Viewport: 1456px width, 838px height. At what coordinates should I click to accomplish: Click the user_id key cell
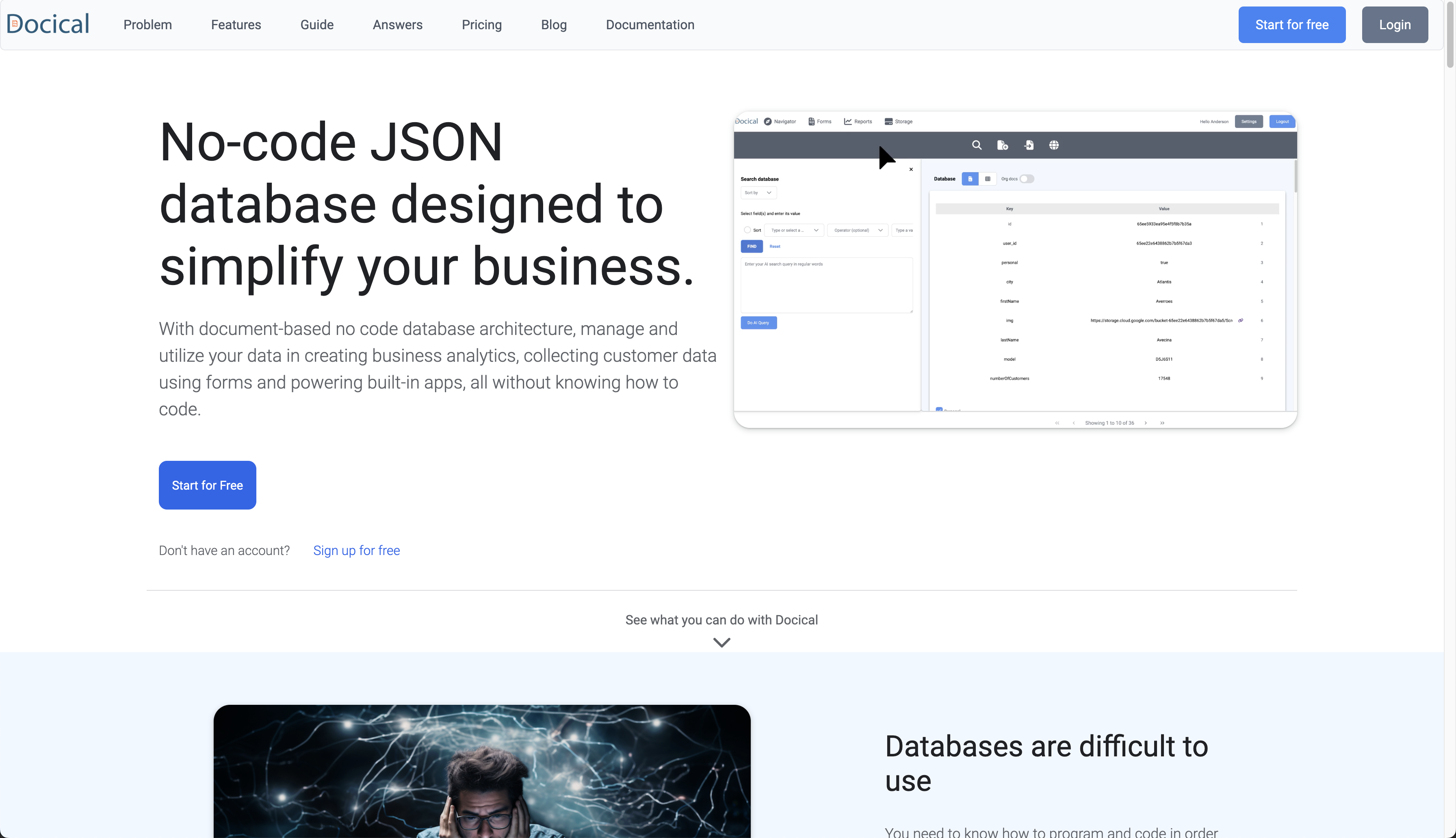tap(1009, 244)
